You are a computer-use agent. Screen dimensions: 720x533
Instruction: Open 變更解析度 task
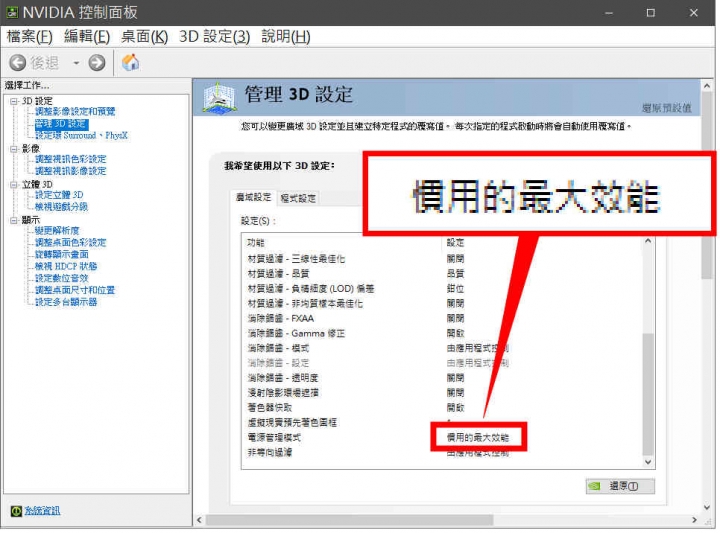point(57,231)
